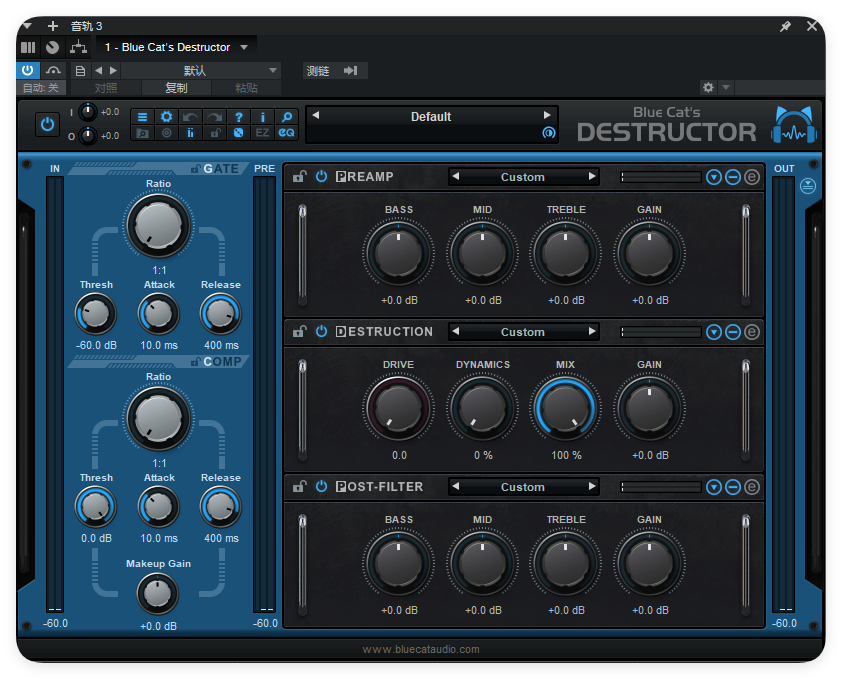The height and width of the screenshot is (679, 842).
Task: Toggle the host blue power bypass button
Action: (27, 70)
